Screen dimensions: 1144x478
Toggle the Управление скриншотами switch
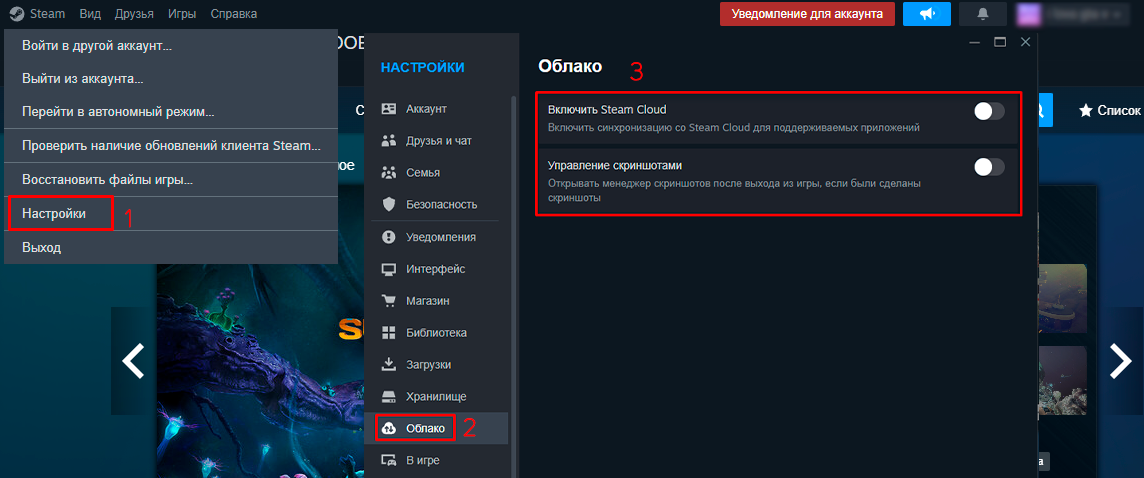click(989, 167)
